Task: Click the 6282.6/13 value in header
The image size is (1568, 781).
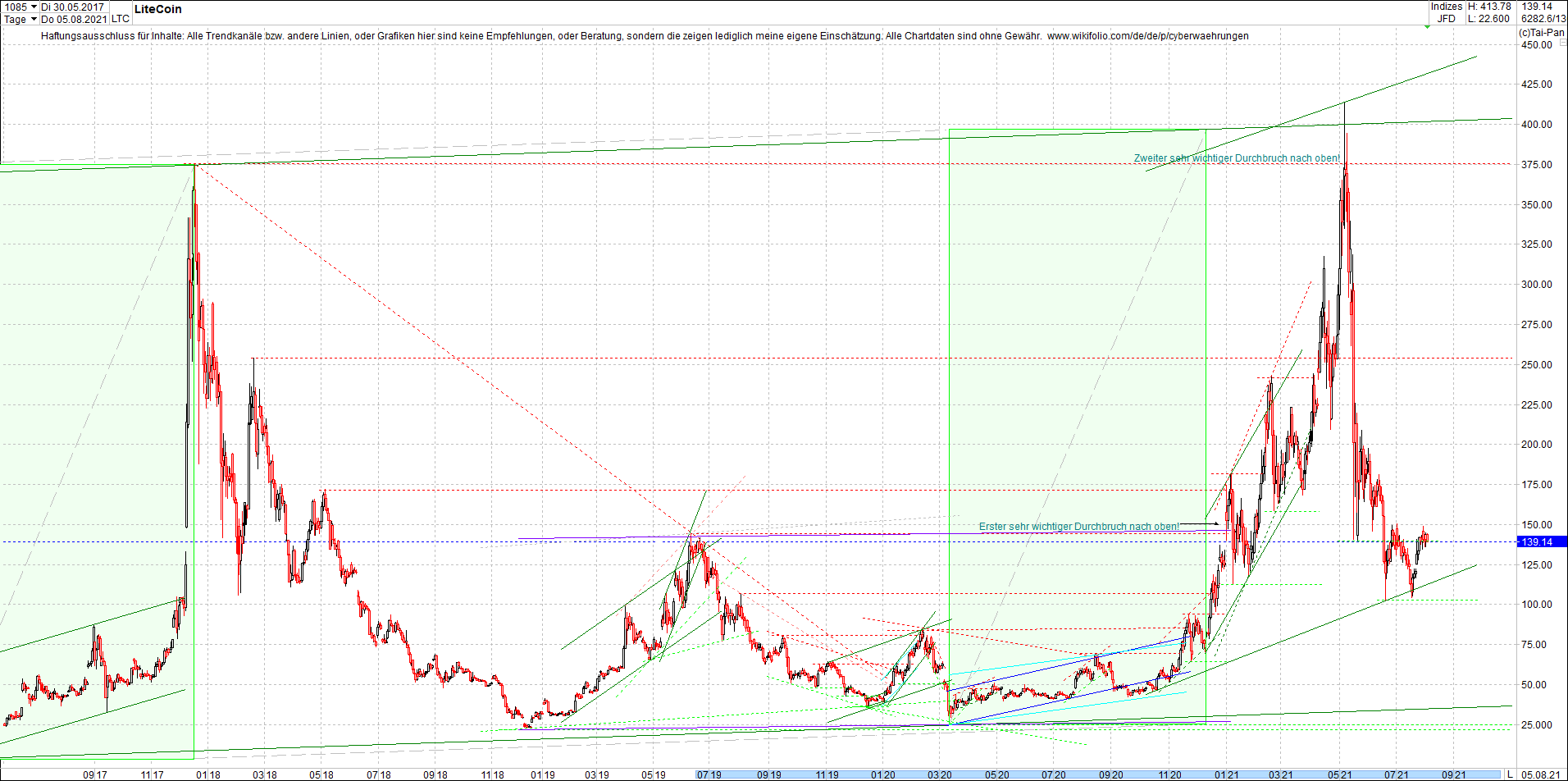Action: tap(1543, 19)
